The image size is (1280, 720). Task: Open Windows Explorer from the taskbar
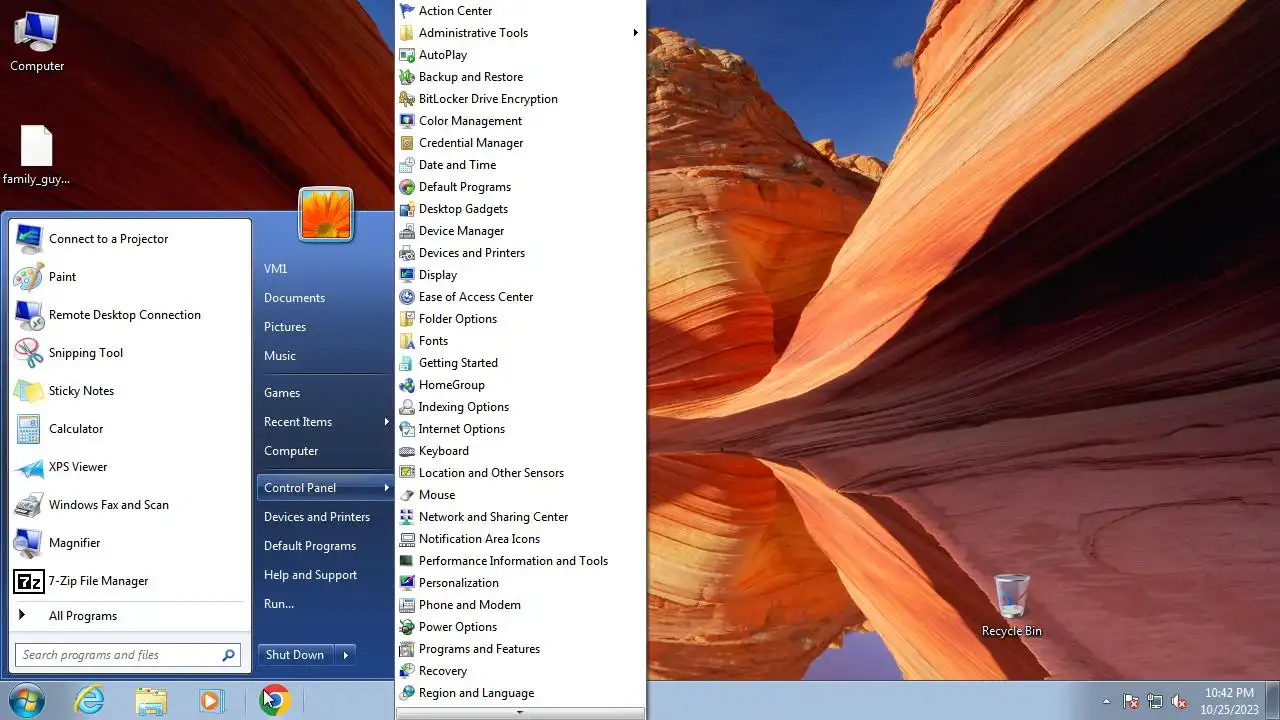click(x=151, y=700)
